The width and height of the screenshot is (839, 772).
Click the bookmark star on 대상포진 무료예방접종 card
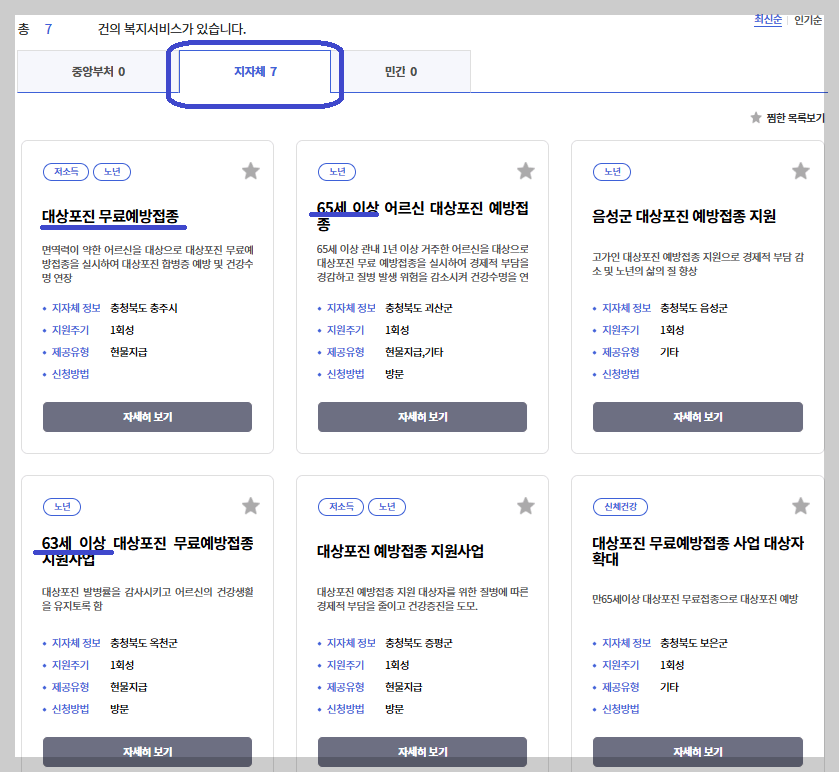(251, 171)
